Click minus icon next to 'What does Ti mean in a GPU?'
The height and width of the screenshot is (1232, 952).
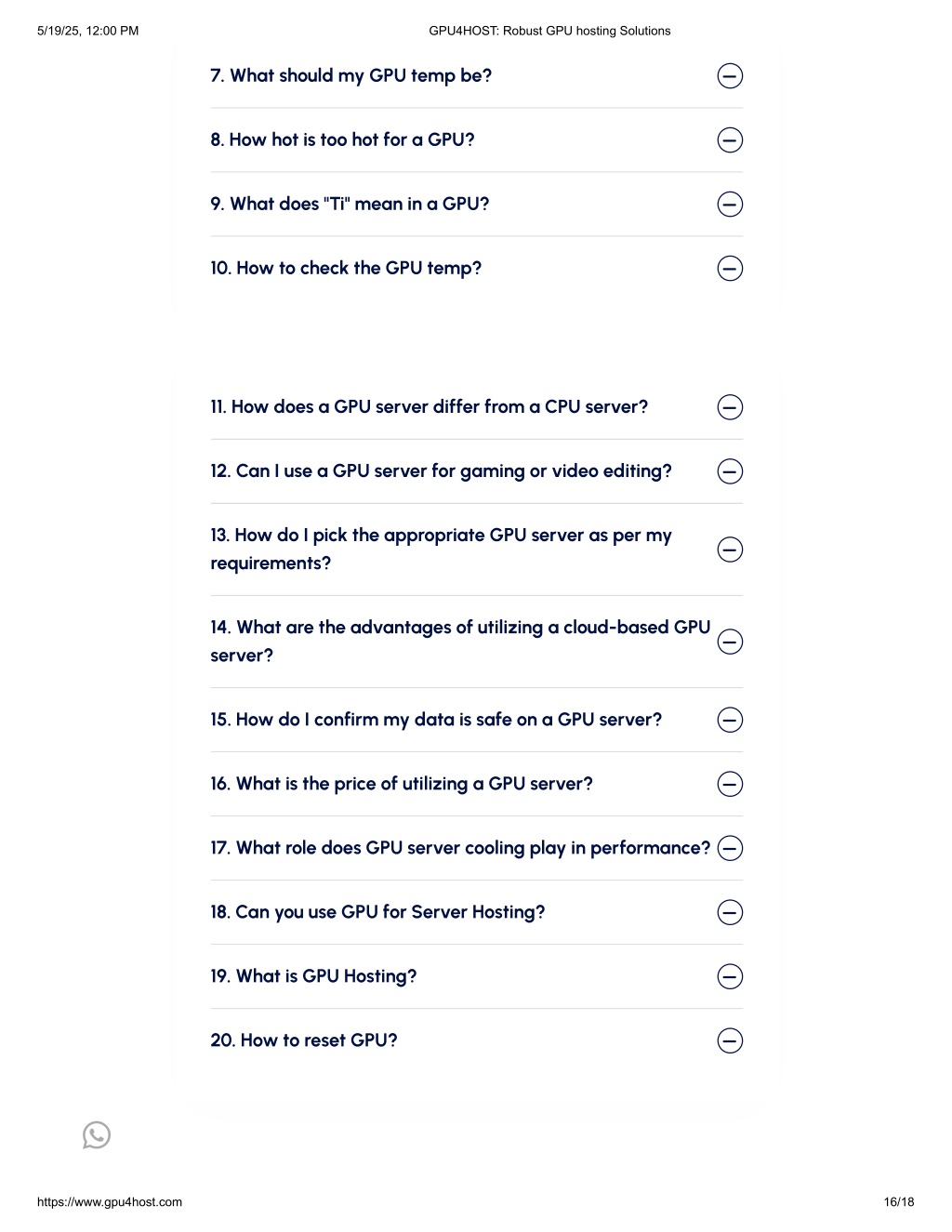pos(731,205)
